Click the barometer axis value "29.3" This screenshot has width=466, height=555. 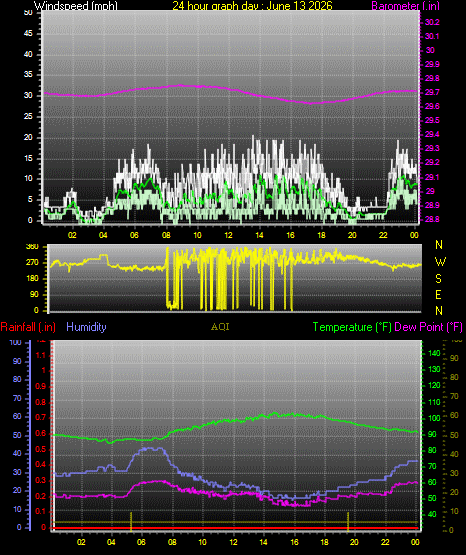pyautogui.click(x=432, y=148)
